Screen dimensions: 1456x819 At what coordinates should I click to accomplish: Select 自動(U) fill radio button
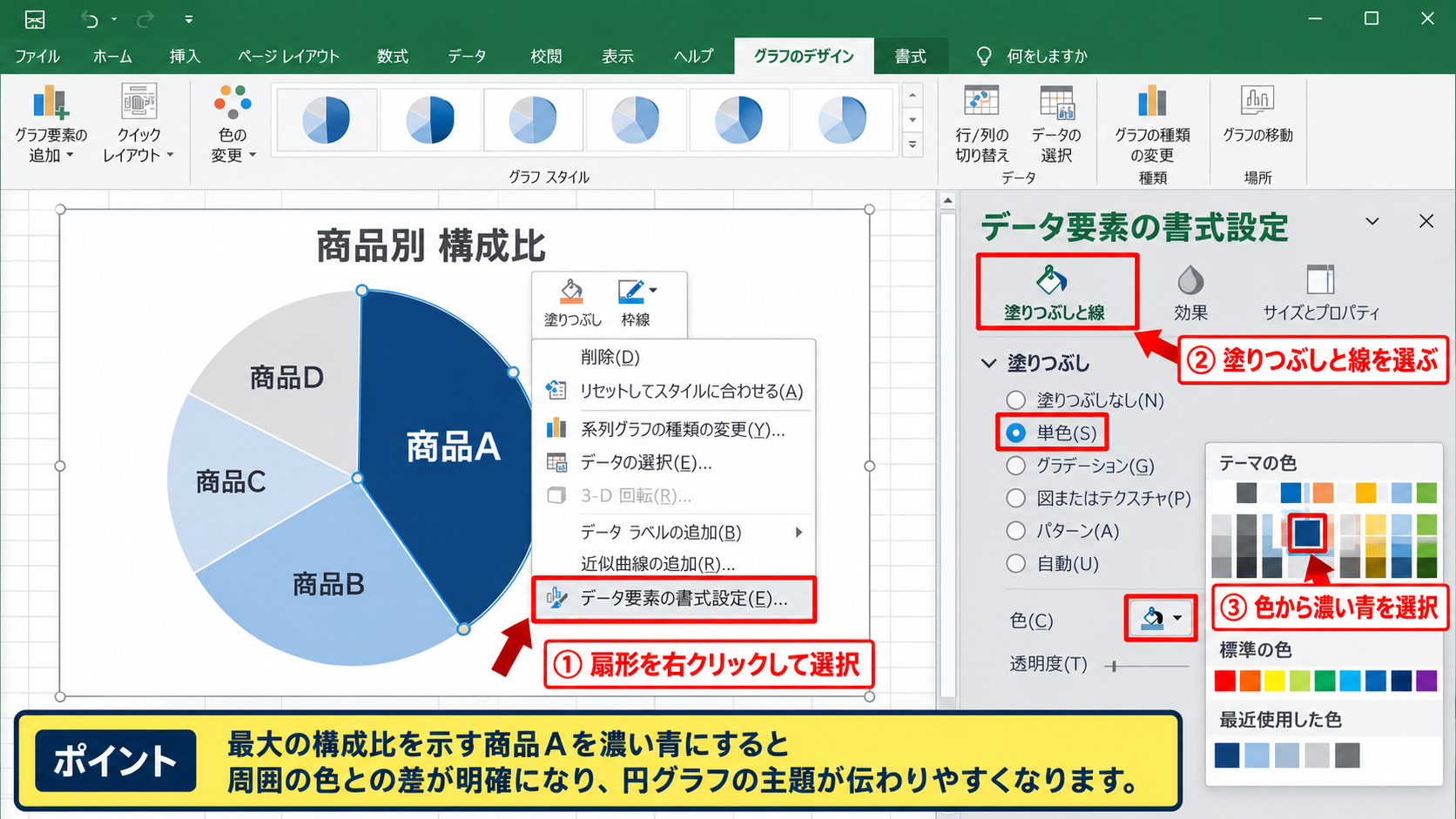point(1015,563)
